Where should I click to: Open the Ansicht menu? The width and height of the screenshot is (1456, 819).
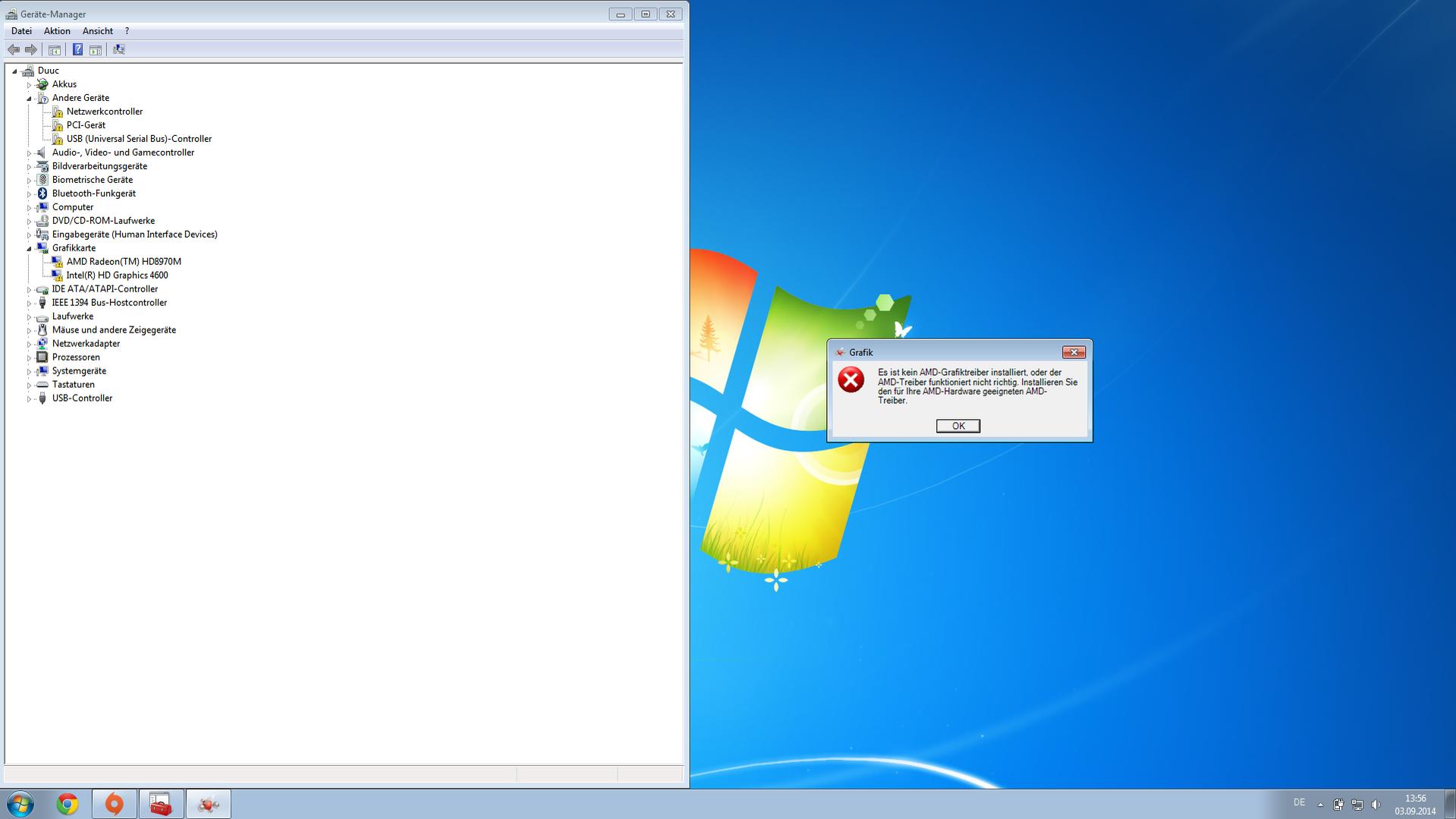(x=98, y=31)
